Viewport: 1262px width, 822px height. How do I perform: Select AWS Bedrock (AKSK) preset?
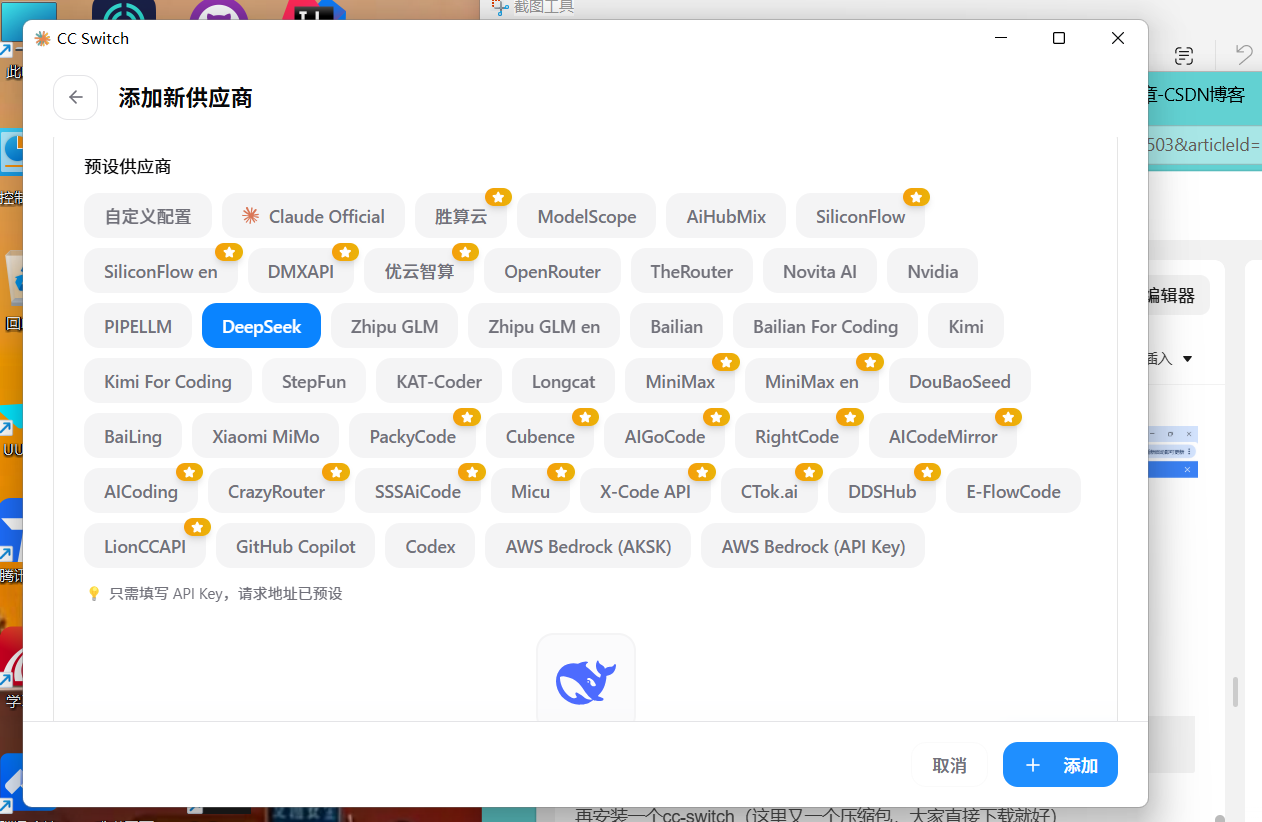pos(588,546)
